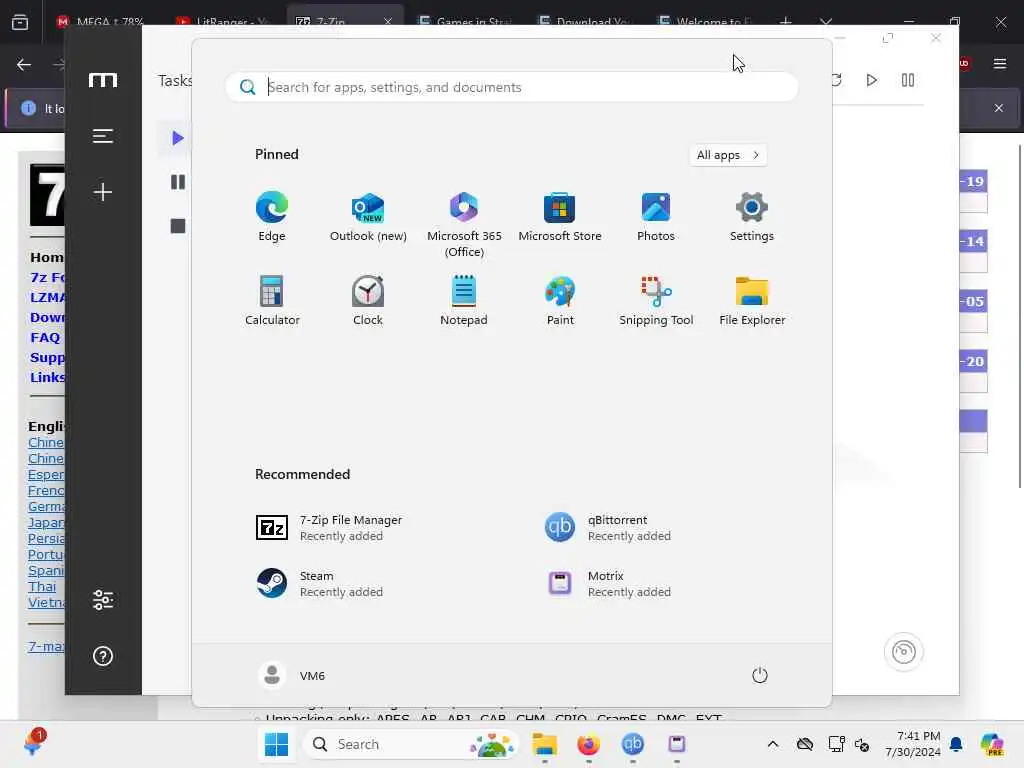Open new browser tab plus button

click(x=786, y=22)
